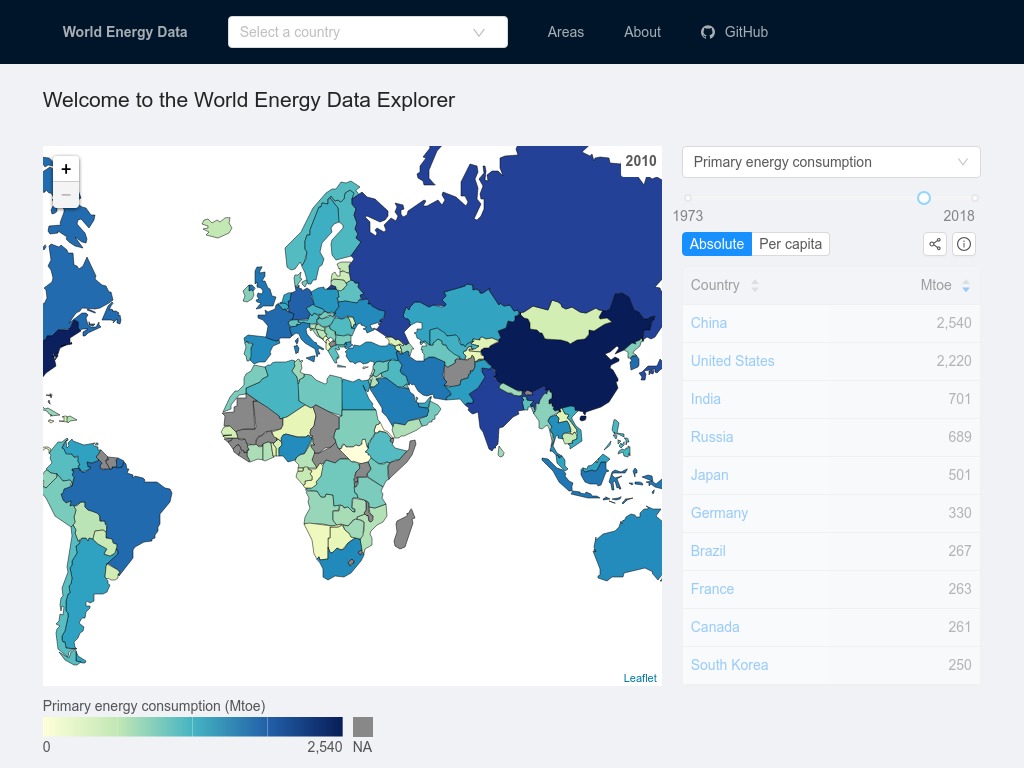Click the share icon button
Screen dimensions: 1024x768
[935, 244]
